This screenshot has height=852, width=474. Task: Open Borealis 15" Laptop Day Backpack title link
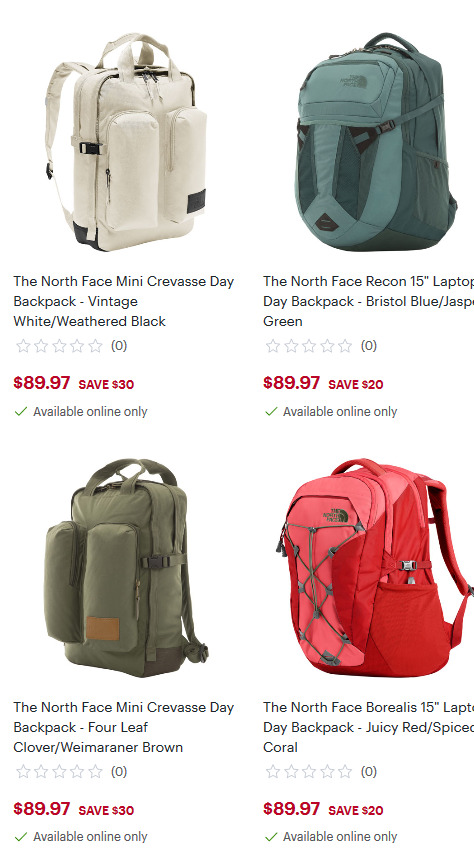[x=369, y=727]
